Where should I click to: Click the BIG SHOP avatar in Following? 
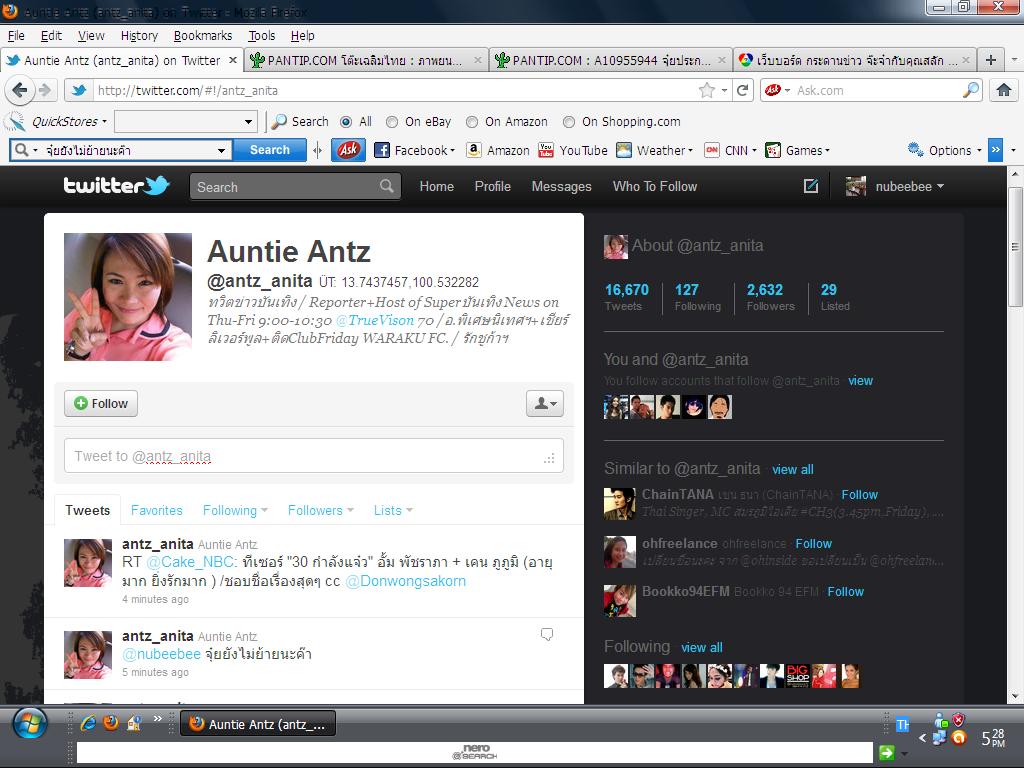click(x=797, y=676)
